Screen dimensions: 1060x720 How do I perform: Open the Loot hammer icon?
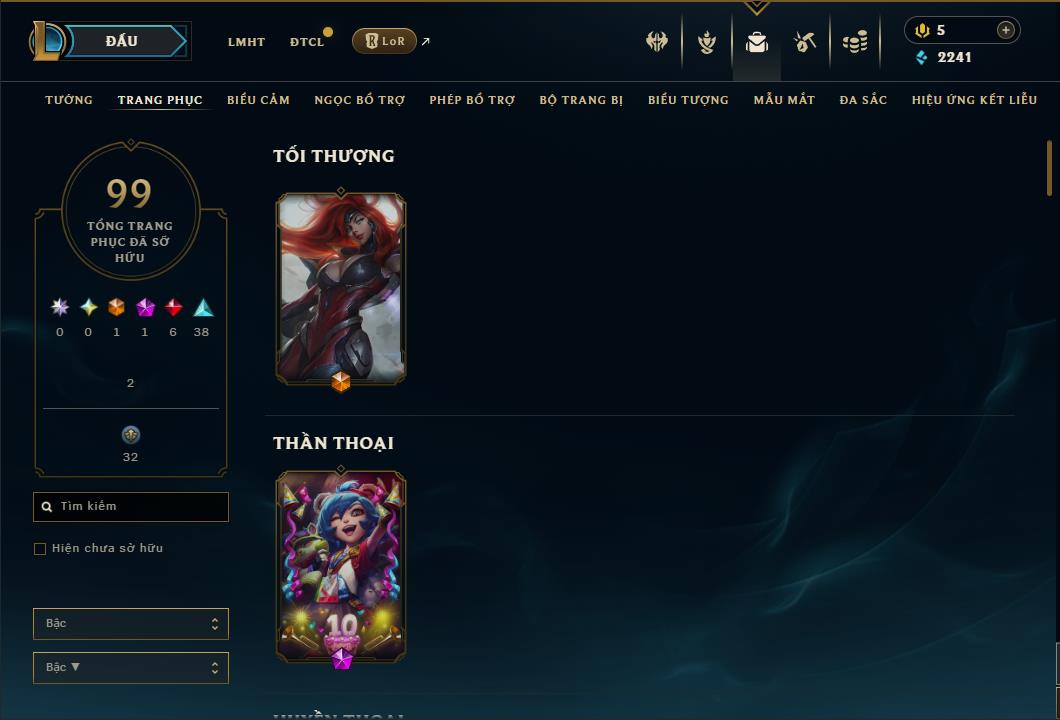click(x=804, y=43)
